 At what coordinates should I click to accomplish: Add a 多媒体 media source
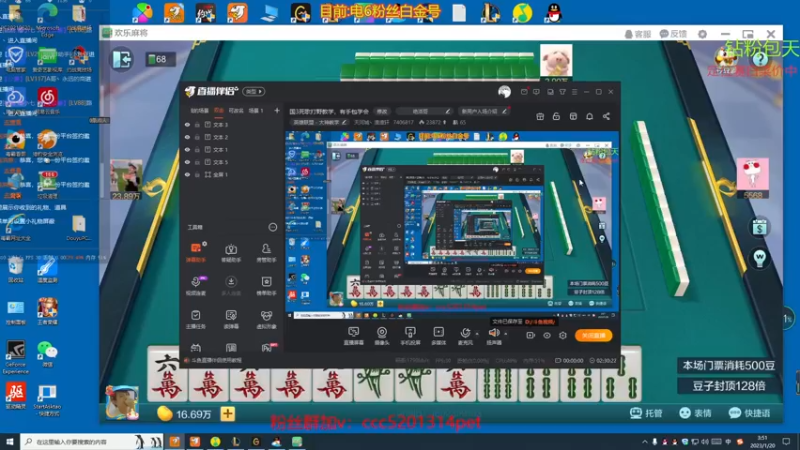438,336
